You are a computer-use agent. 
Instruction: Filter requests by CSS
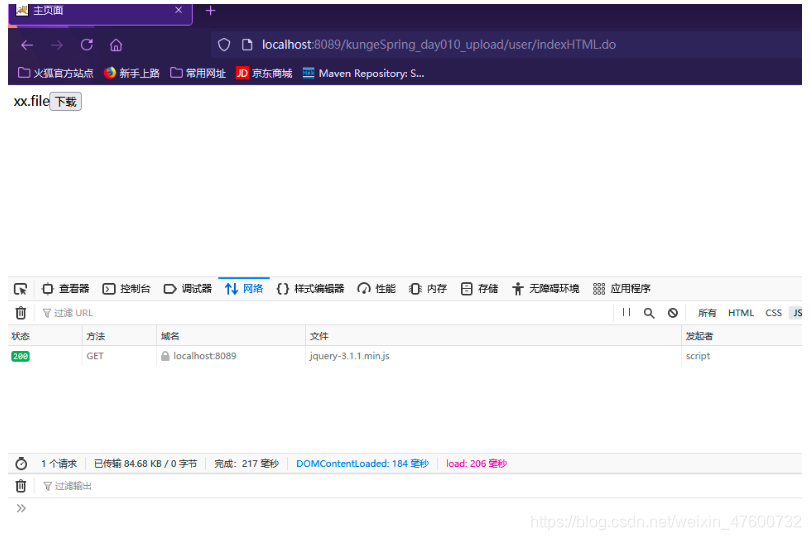click(x=773, y=313)
